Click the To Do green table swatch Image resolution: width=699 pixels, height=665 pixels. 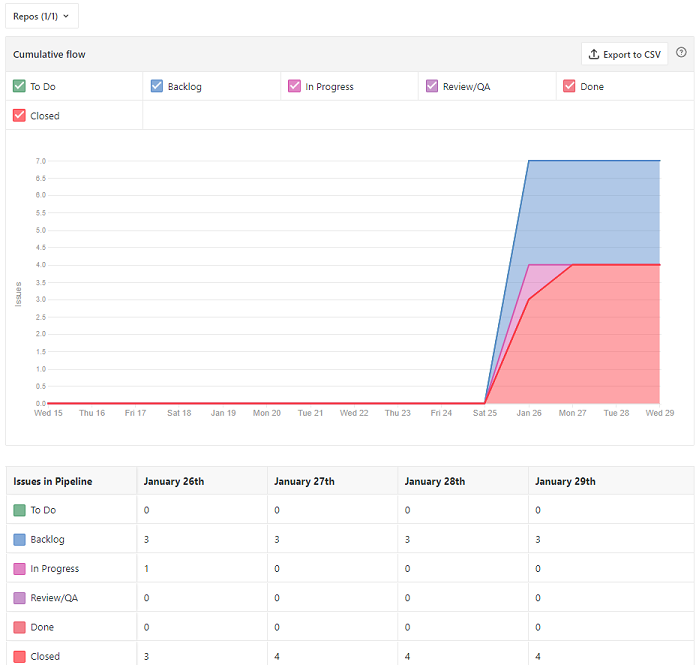[19, 510]
